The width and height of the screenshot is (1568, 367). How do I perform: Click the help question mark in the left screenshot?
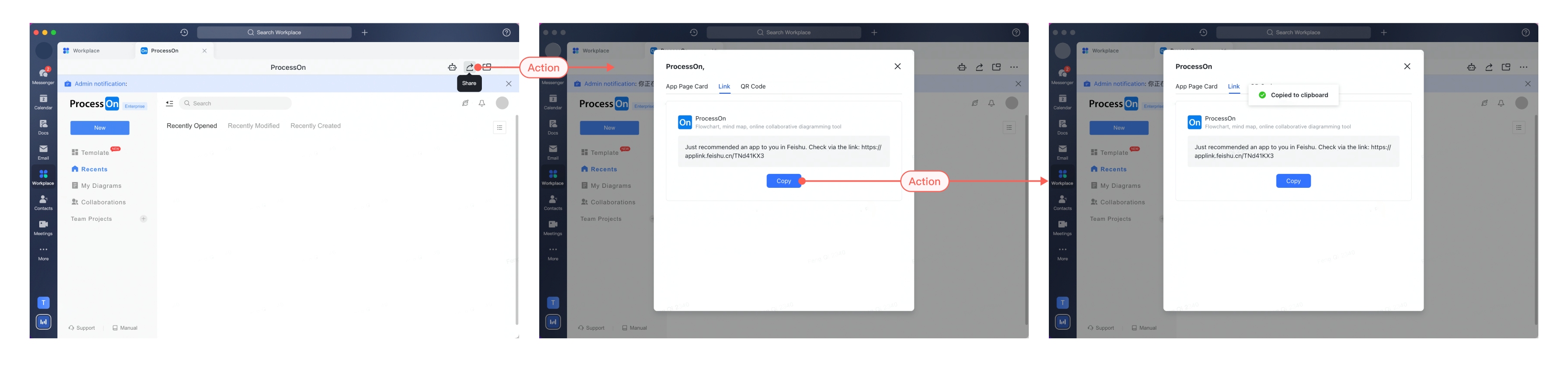[506, 32]
